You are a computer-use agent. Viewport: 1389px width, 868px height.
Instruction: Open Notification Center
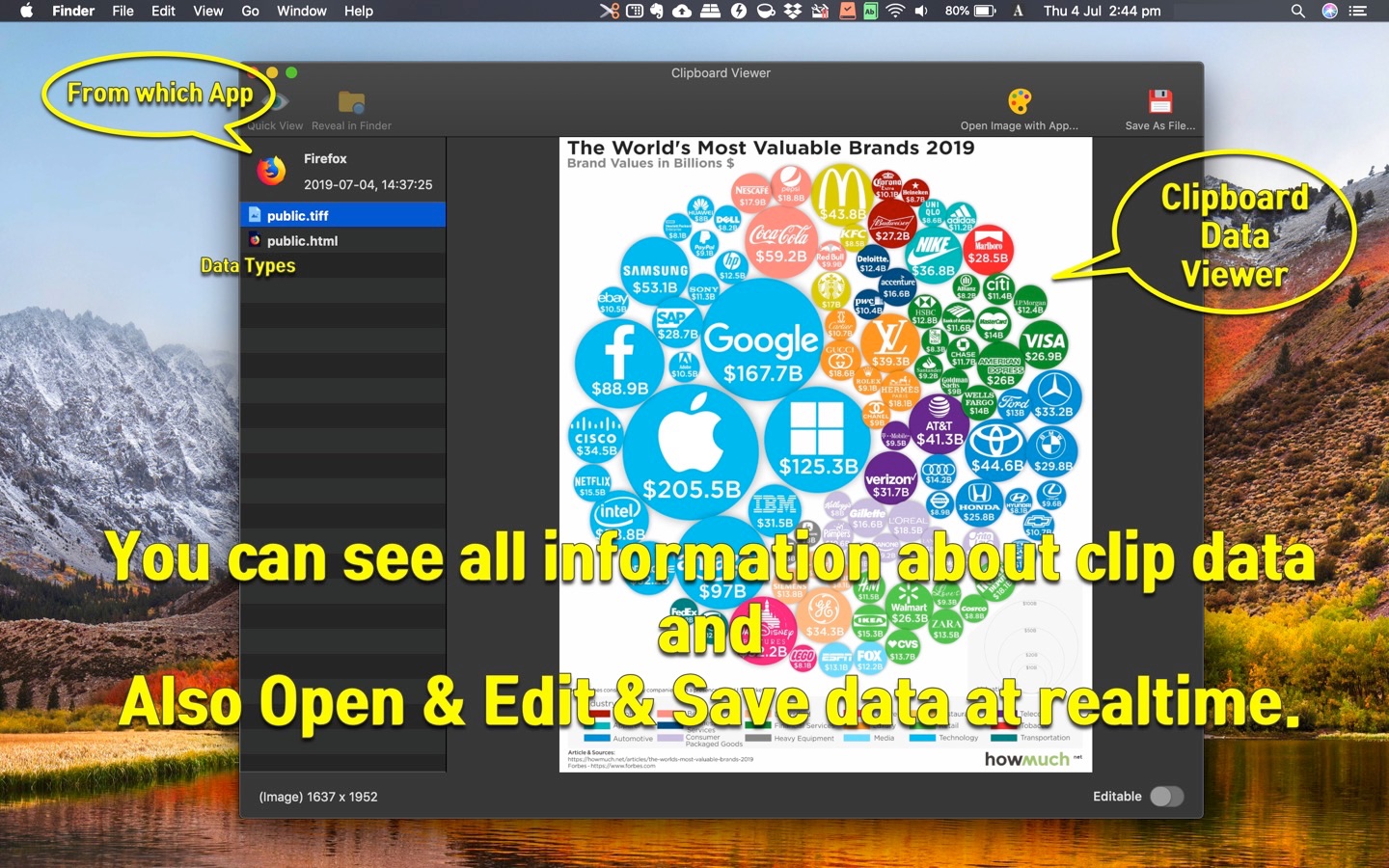coord(1358,11)
